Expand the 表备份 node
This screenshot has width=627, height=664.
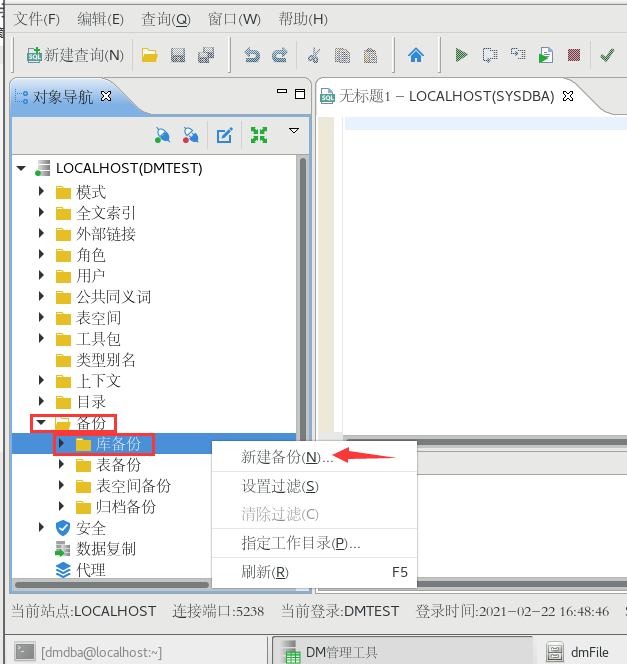coord(61,465)
